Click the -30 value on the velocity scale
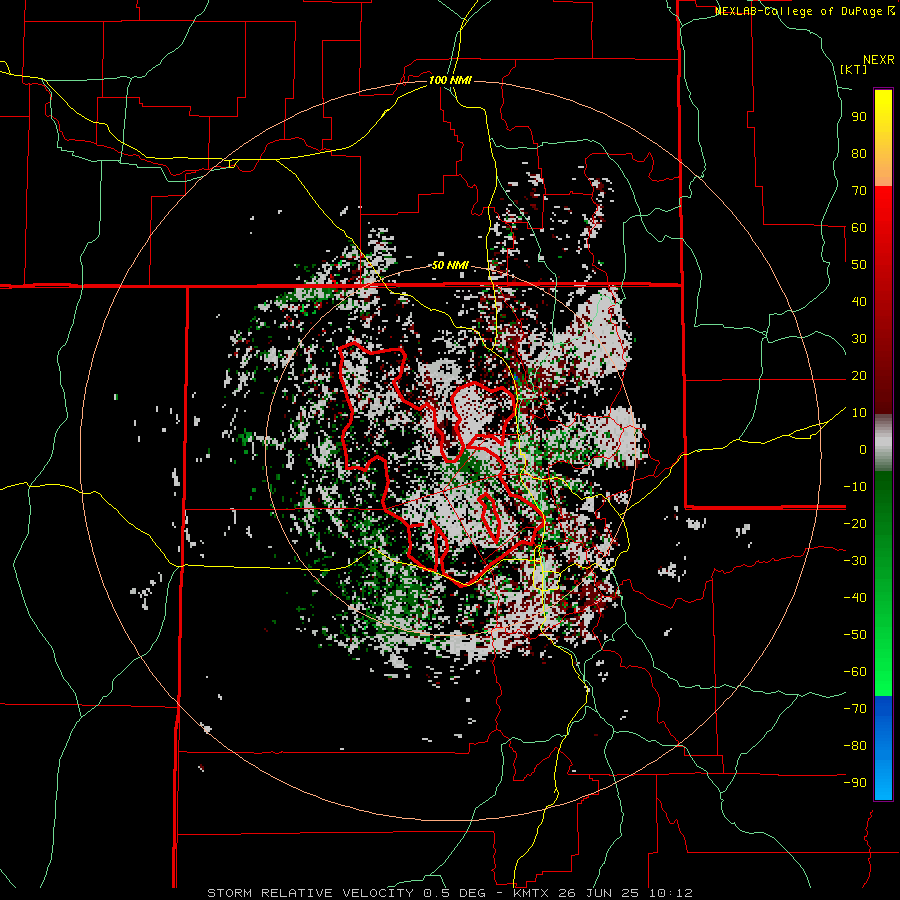This screenshot has width=900, height=900. point(855,561)
